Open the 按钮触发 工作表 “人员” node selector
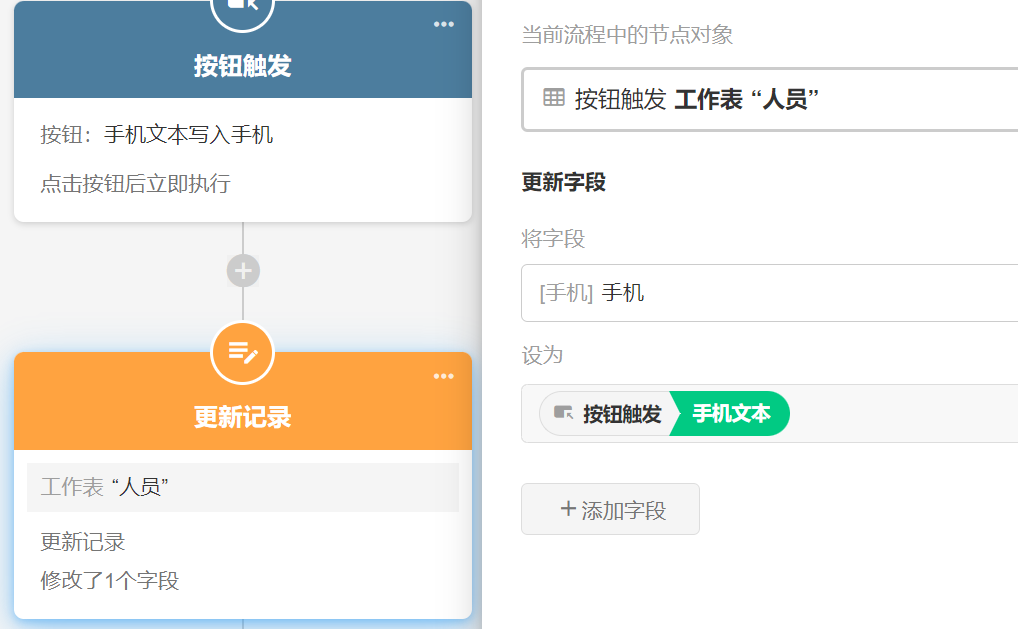 770,99
